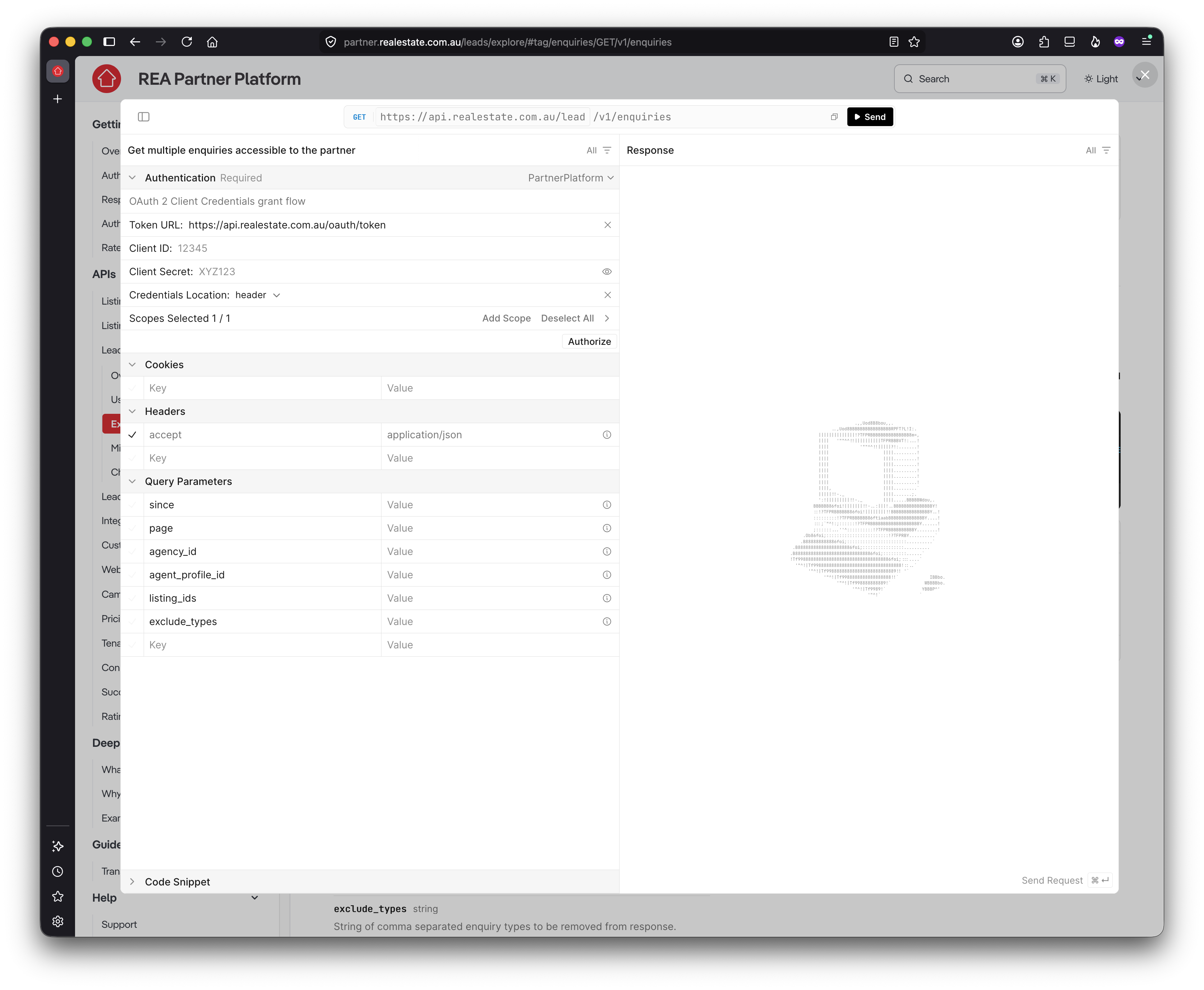The width and height of the screenshot is (1204, 990).
Task: Open the sparkle AI icon in sidebar
Action: coord(57,846)
